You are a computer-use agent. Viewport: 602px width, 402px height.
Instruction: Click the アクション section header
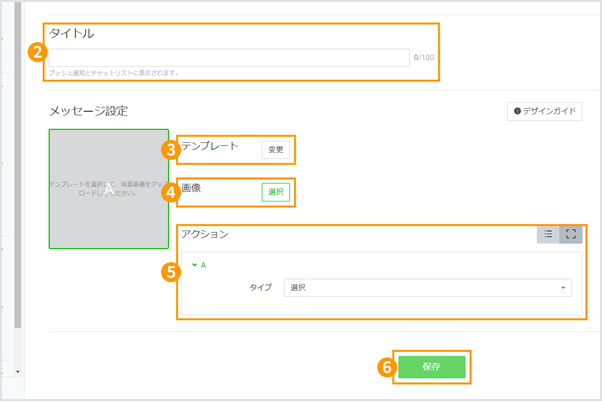pos(205,235)
